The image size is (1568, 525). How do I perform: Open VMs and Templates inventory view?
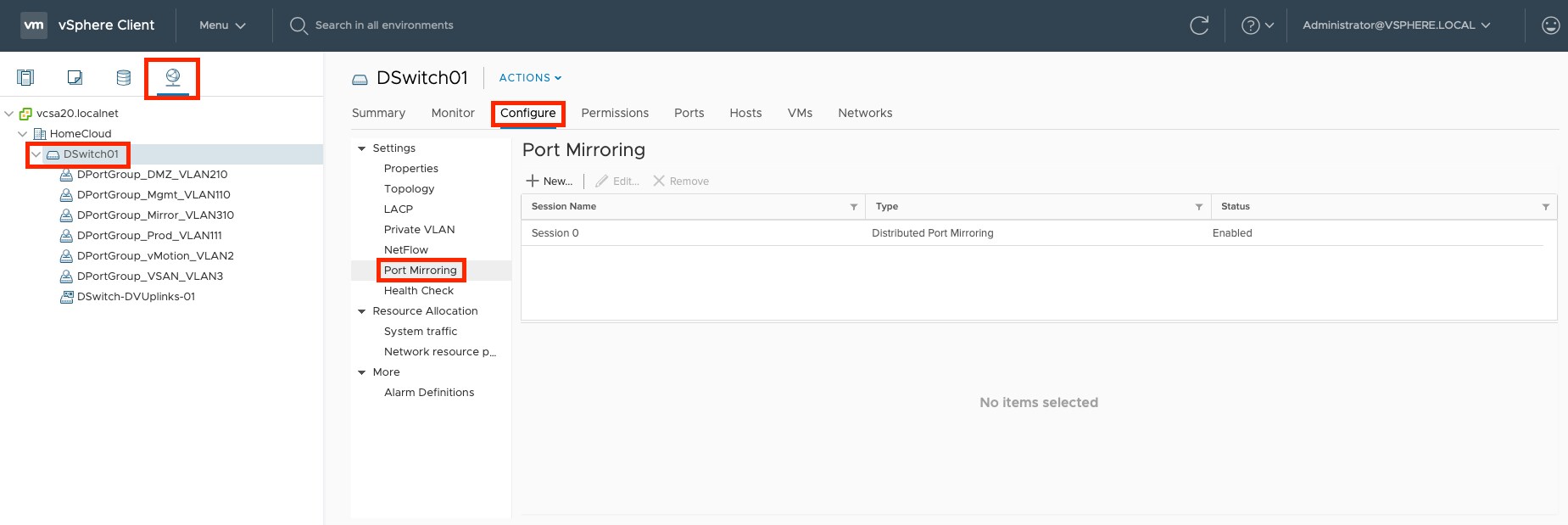[75, 78]
